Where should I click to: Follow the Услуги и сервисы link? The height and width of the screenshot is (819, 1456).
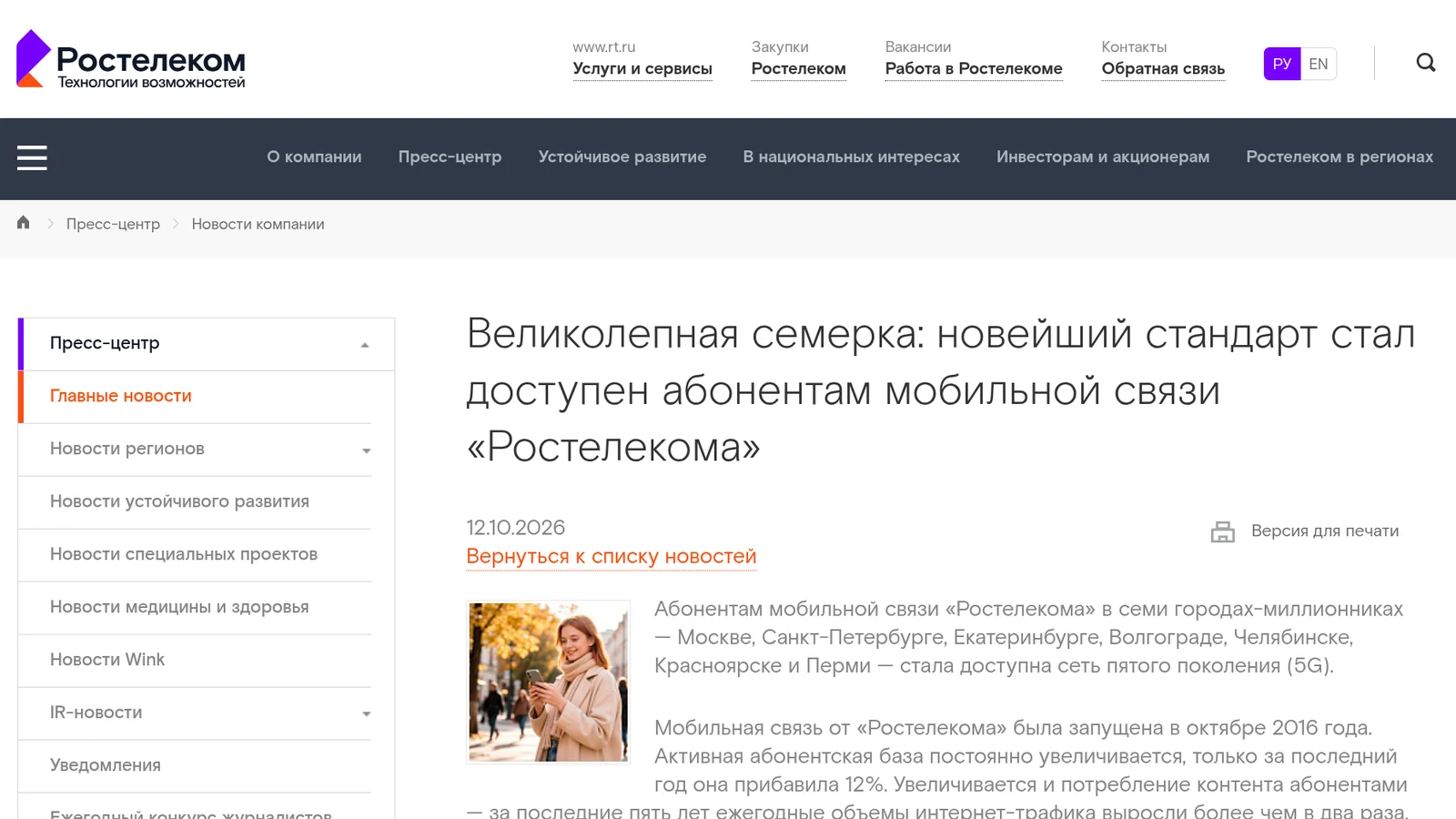point(642,68)
